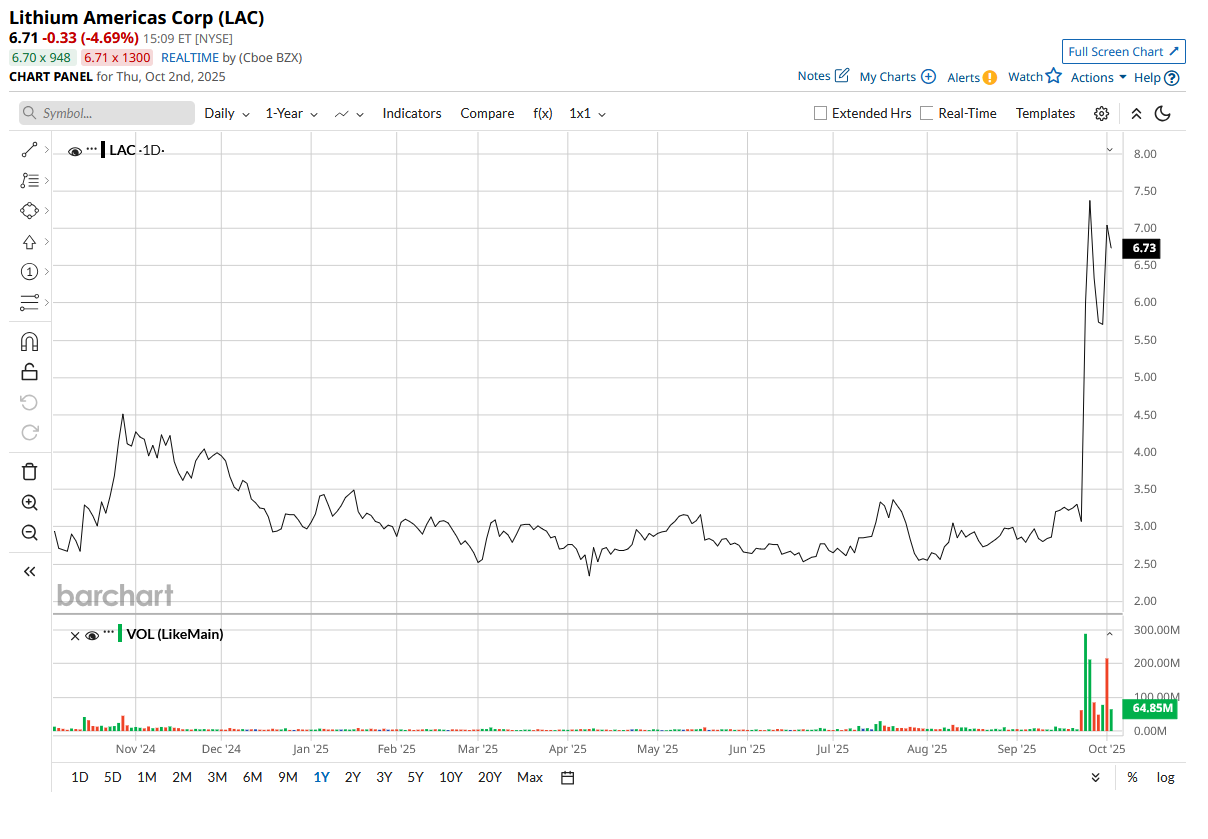Select the up-arrow annotation tool
Screen dimensions: 1208x839
pyautogui.click(x=29, y=242)
